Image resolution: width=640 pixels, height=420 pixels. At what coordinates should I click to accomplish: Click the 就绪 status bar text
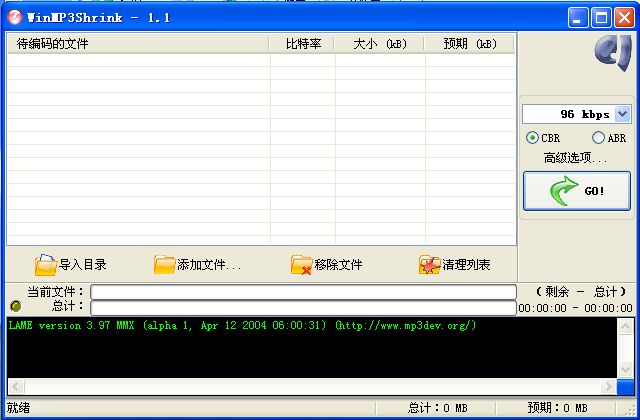pyautogui.click(x=18, y=408)
